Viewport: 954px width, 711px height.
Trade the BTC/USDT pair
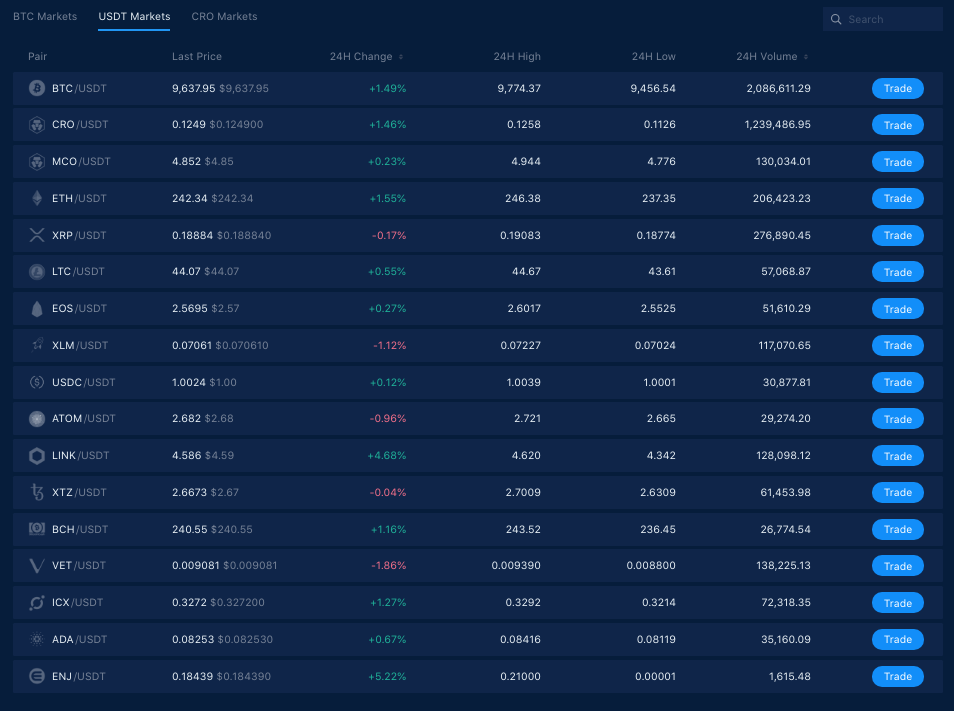(x=897, y=88)
